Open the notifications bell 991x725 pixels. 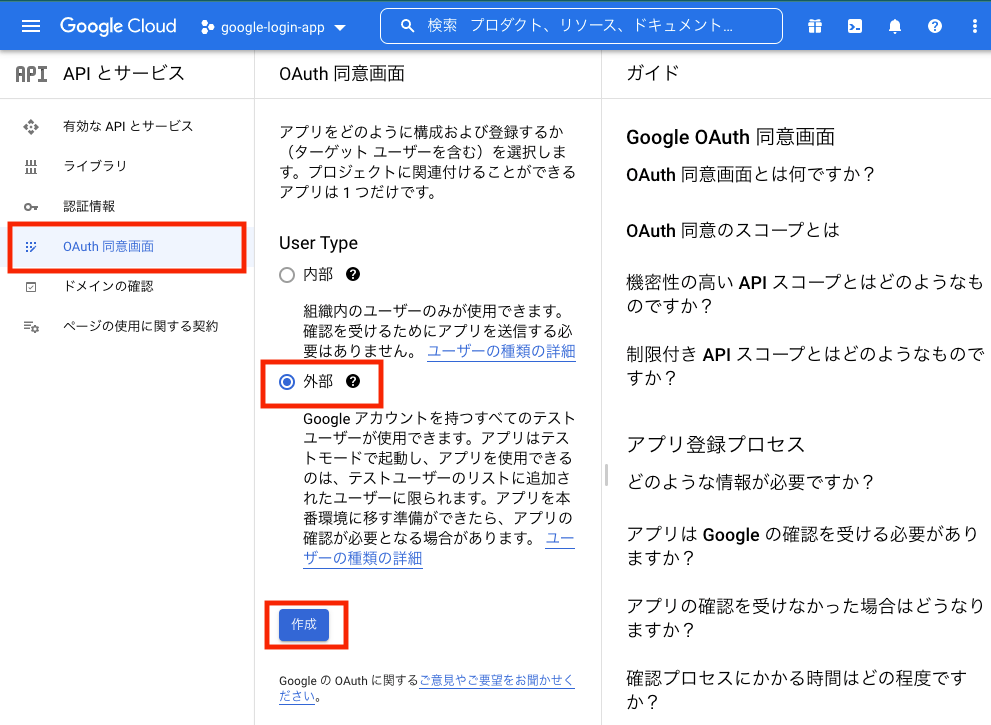[894, 26]
